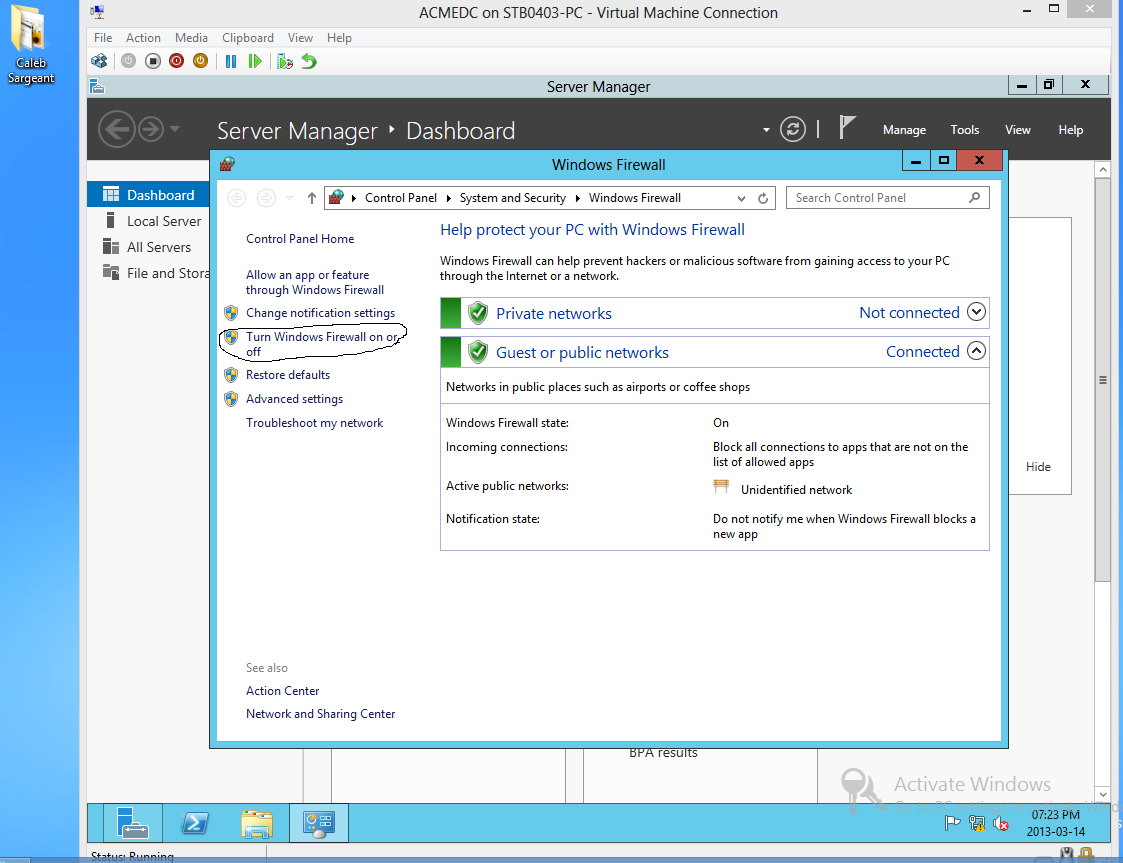Open the Action menu
The width and height of the screenshot is (1123, 863).
tap(143, 38)
